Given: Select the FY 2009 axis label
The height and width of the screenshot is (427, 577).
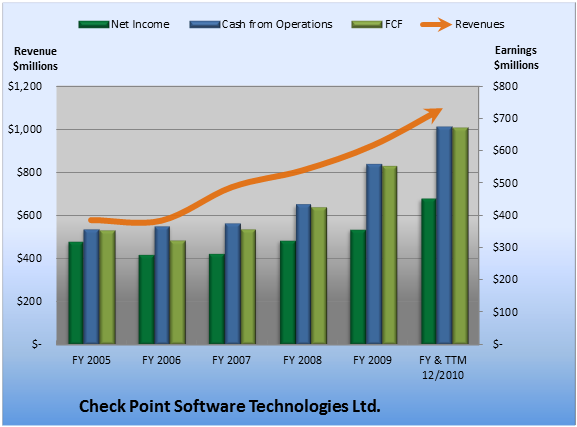Looking at the screenshot, I should click(372, 360).
